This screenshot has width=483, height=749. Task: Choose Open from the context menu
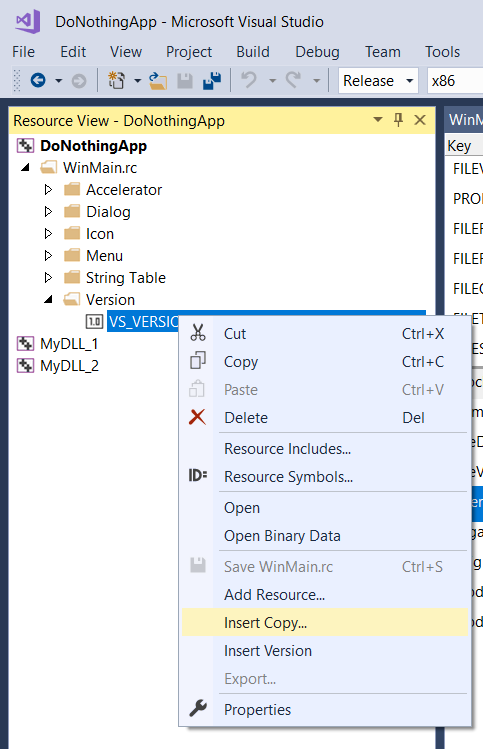pyautogui.click(x=325, y=507)
